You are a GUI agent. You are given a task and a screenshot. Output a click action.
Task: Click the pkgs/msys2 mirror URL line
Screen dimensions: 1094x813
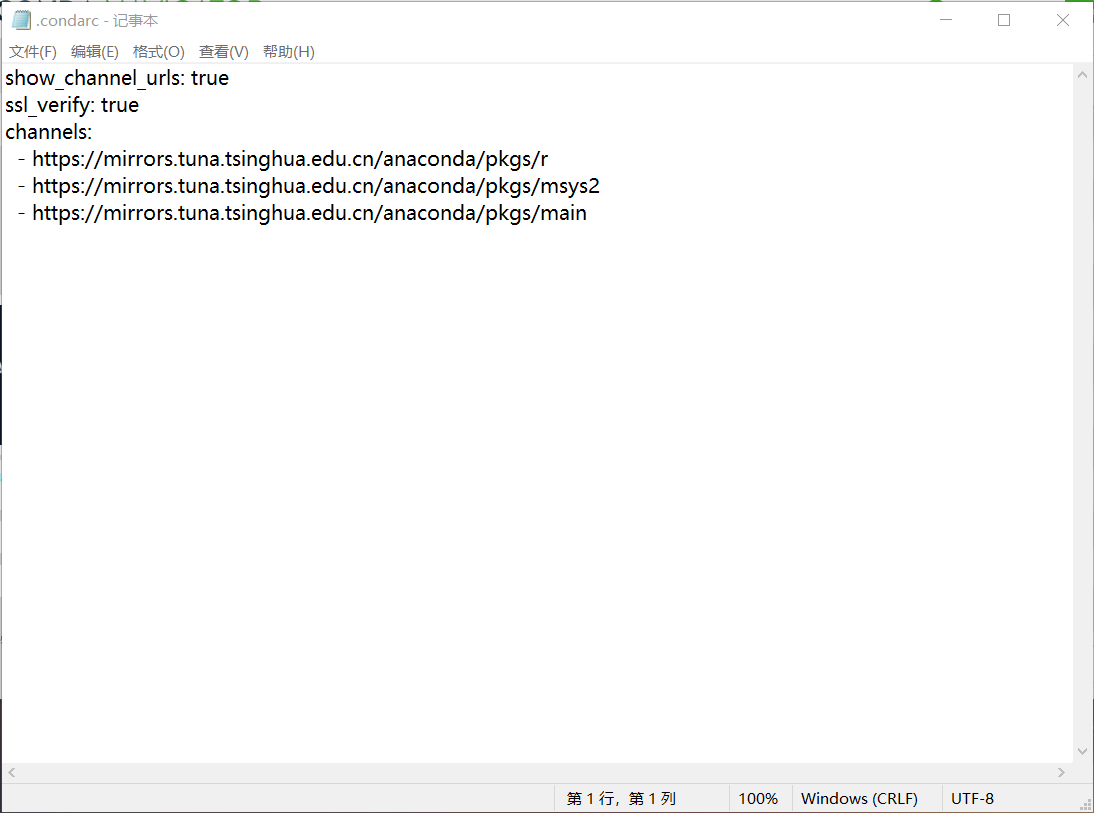pos(309,186)
